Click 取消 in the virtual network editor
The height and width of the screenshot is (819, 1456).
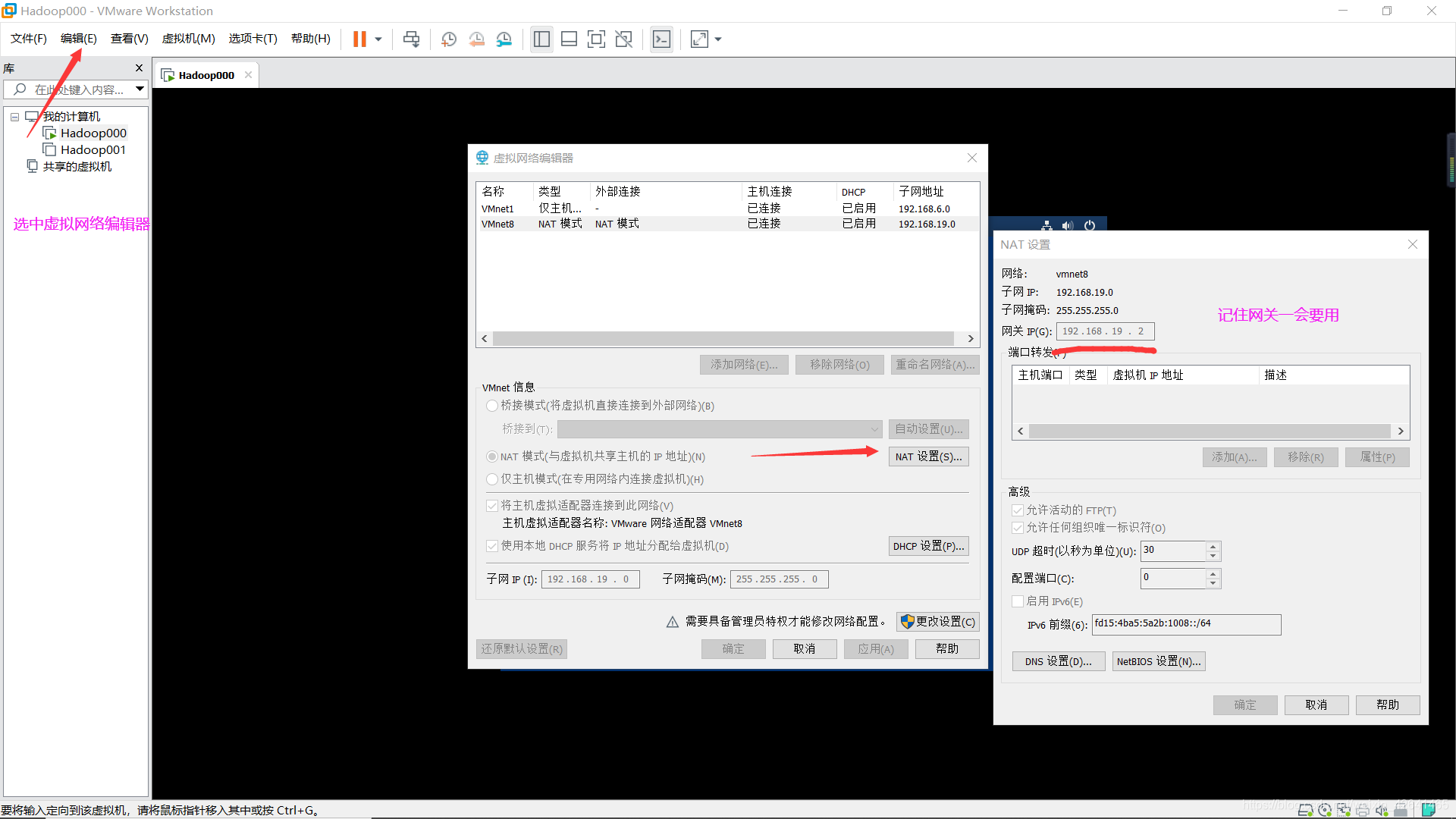pos(805,649)
